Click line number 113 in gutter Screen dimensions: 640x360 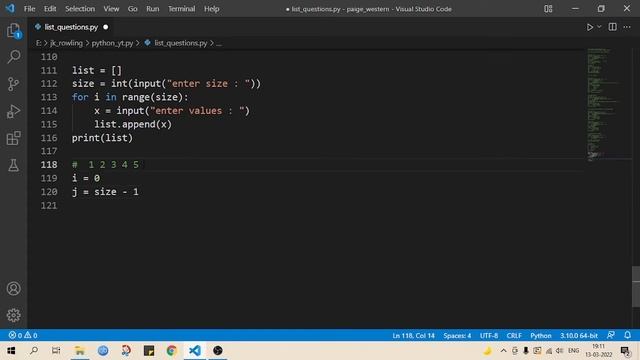(x=49, y=97)
